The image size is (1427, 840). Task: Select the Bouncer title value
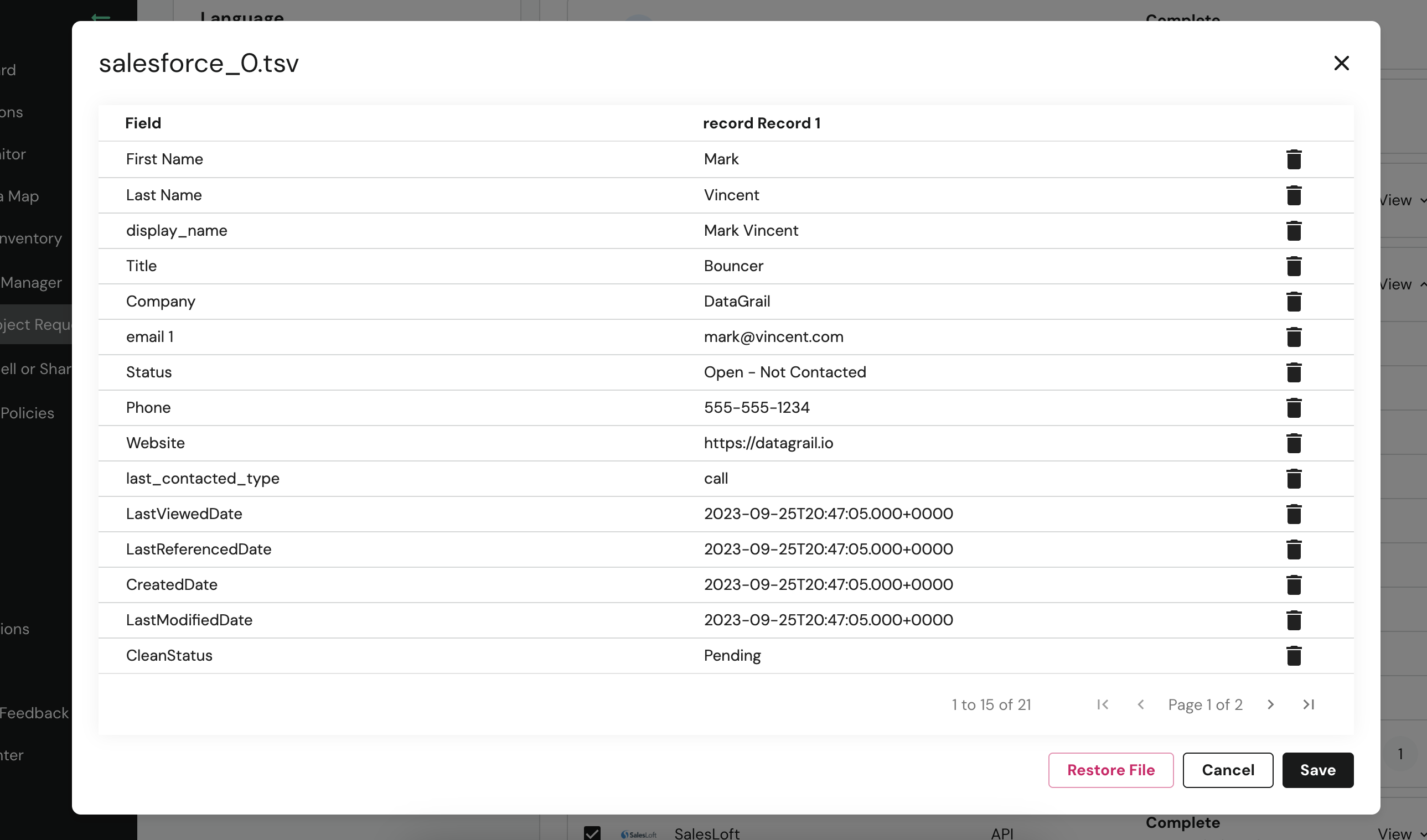click(x=733, y=266)
